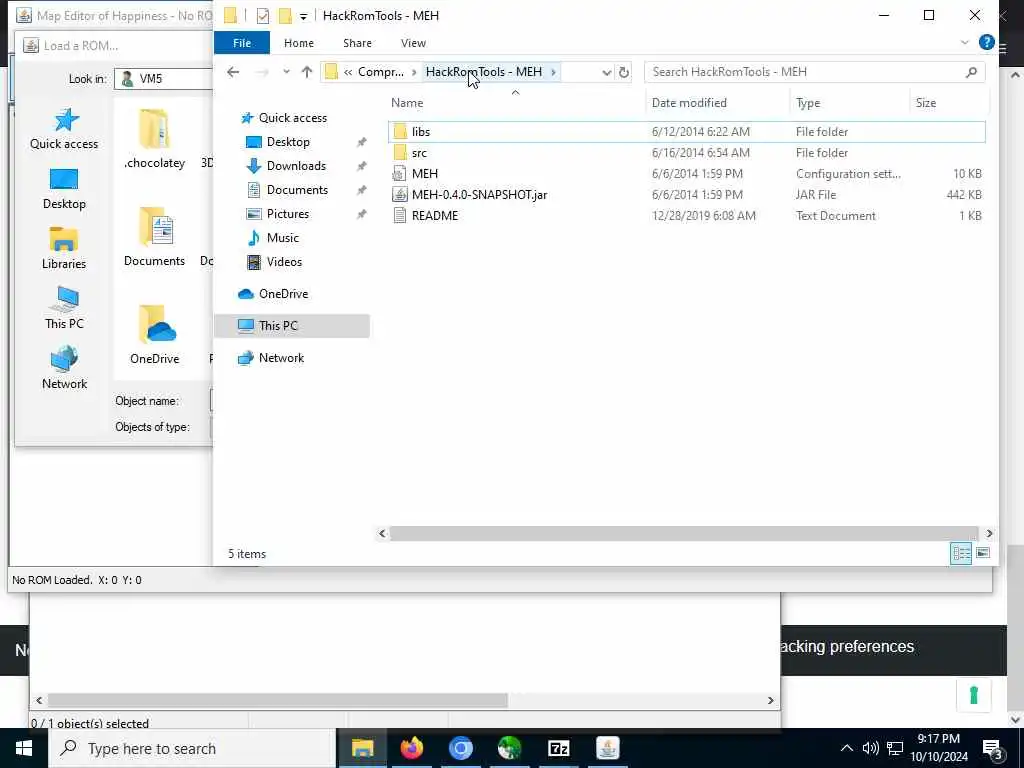
Task: Open the File menu tab
Action: coord(242,43)
